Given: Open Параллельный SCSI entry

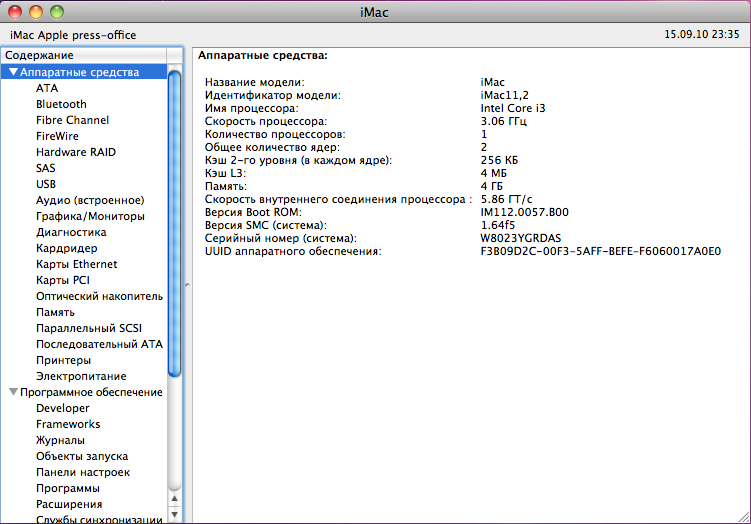Looking at the screenshot, I should (x=89, y=328).
